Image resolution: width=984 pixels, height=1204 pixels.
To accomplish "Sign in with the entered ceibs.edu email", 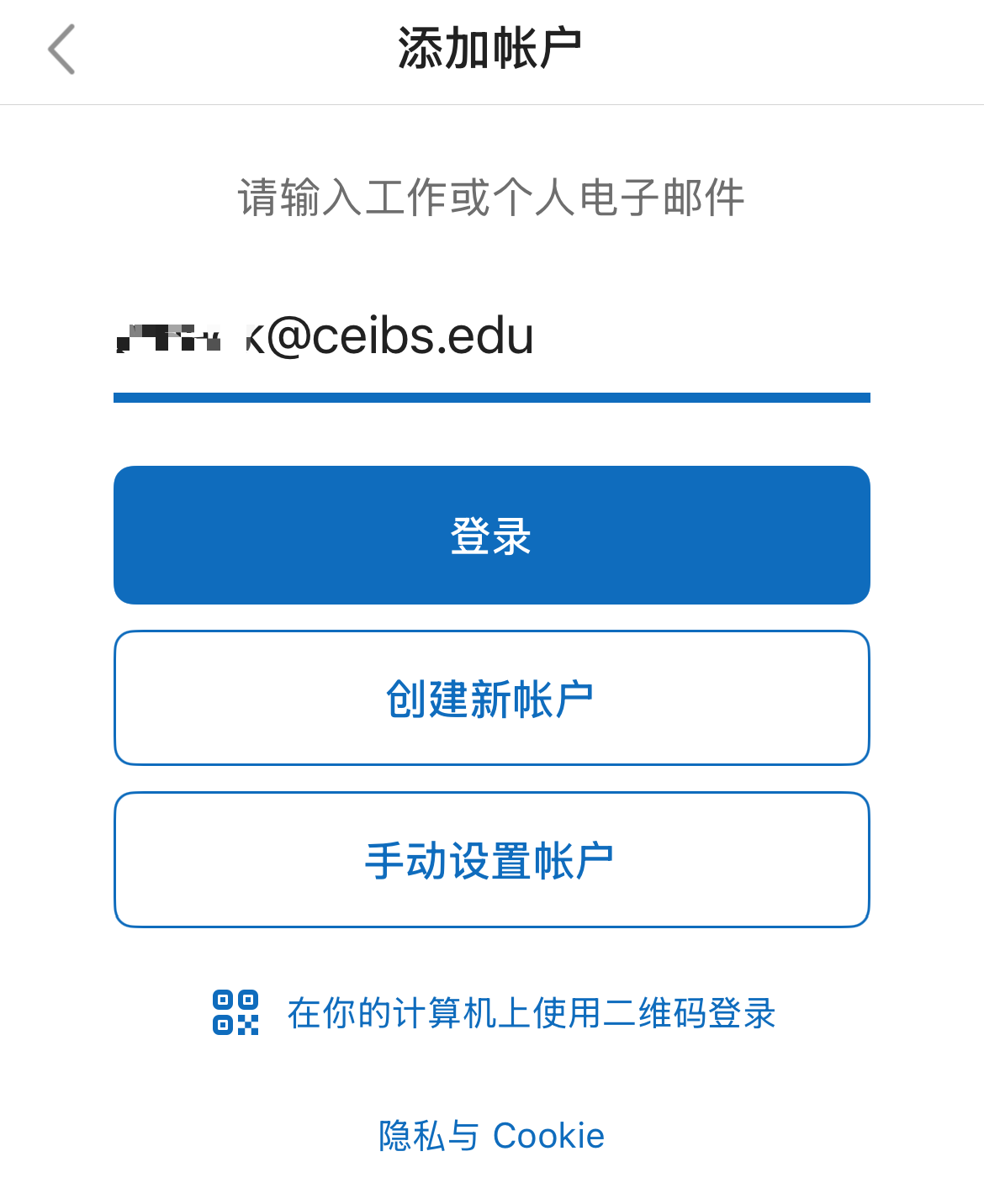I will point(491,536).
